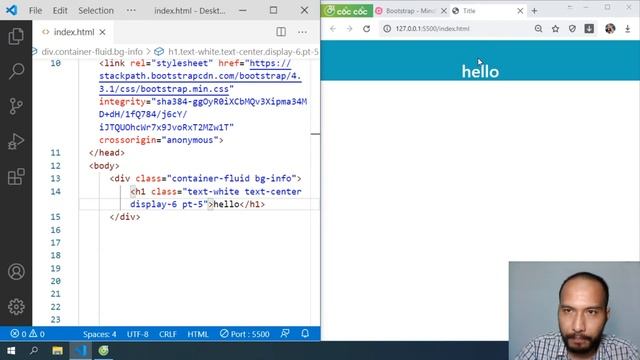Open notifications bell in status bar
This screenshot has height=360, width=640.
(x=305, y=333)
